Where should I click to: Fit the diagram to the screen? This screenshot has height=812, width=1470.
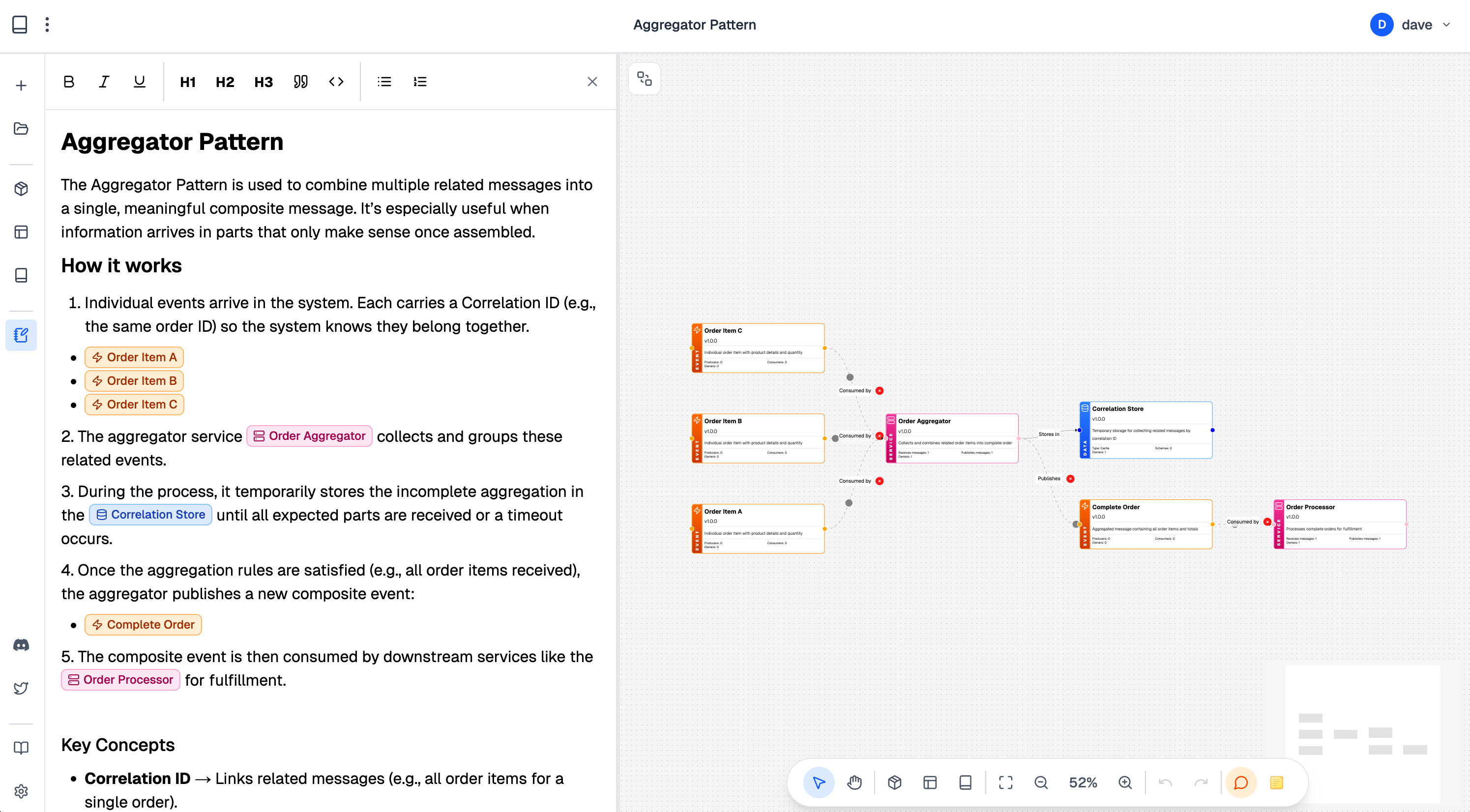(1006, 783)
